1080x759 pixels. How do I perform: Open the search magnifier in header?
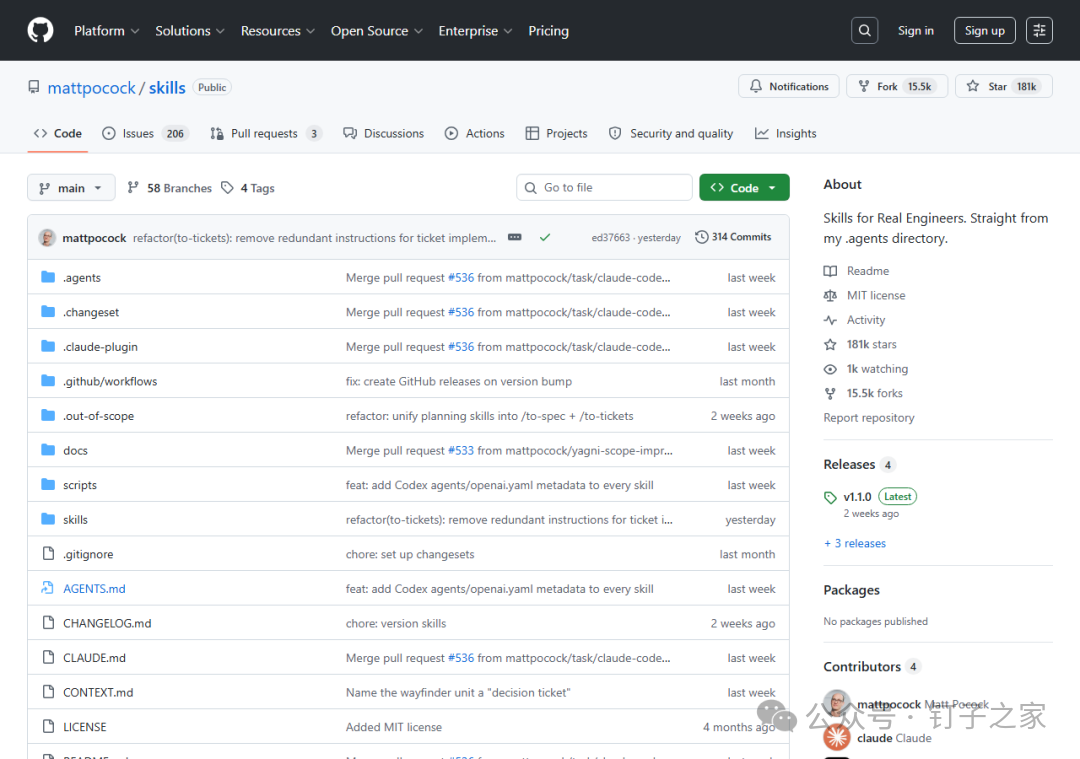(x=864, y=30)
